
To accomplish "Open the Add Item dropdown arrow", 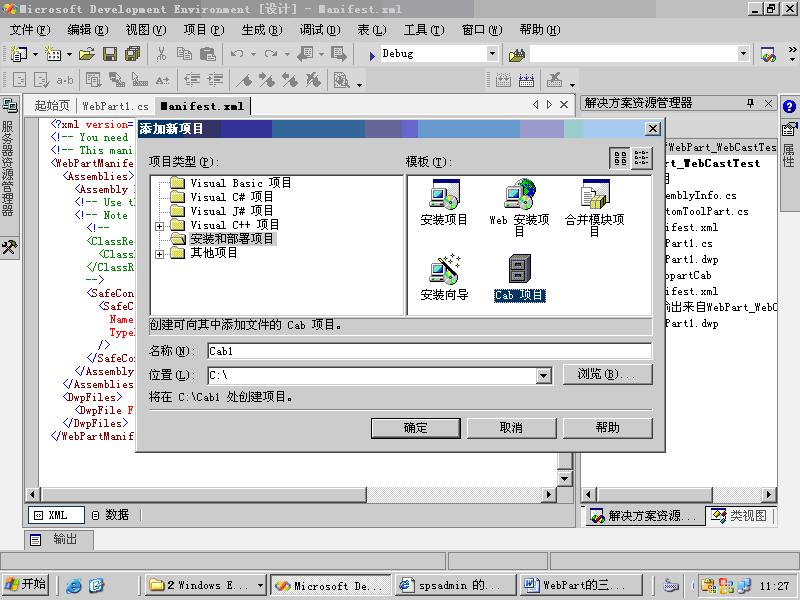I will tap(69, 54).
